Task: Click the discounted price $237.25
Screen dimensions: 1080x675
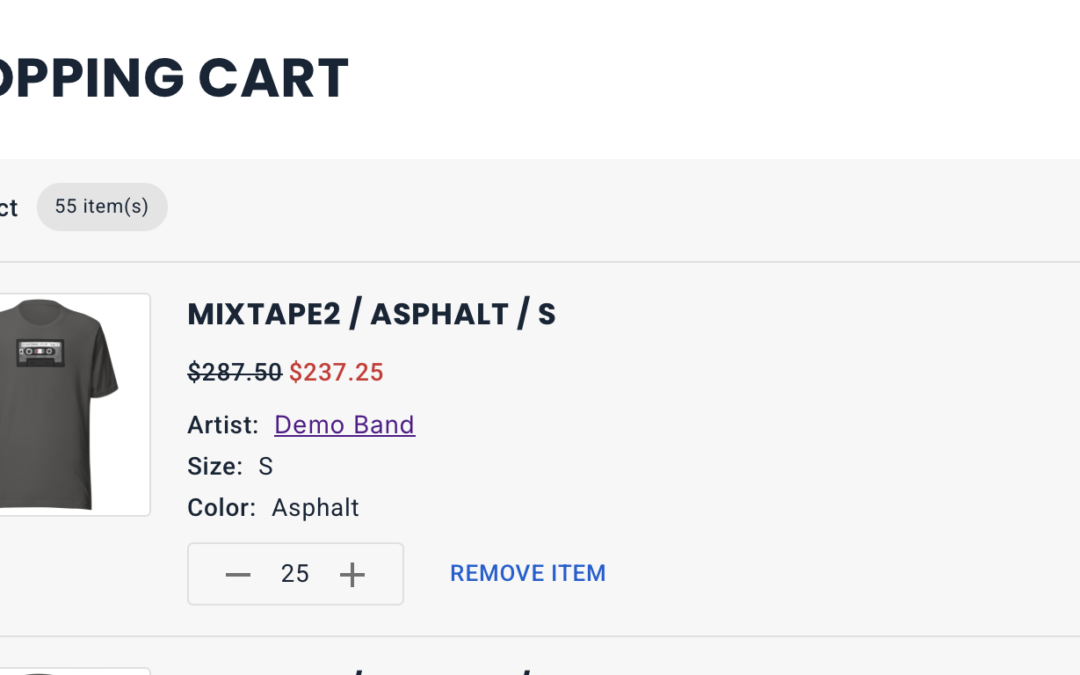Action: [x=336, y=373]
